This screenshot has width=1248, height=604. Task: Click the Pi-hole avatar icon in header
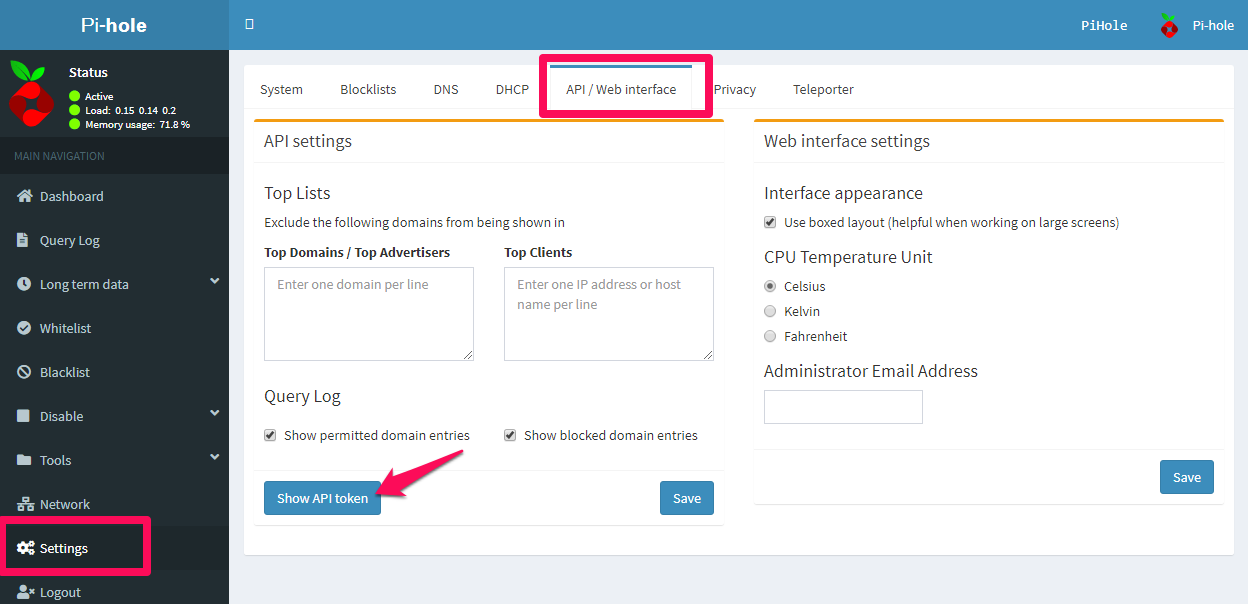1169,25
